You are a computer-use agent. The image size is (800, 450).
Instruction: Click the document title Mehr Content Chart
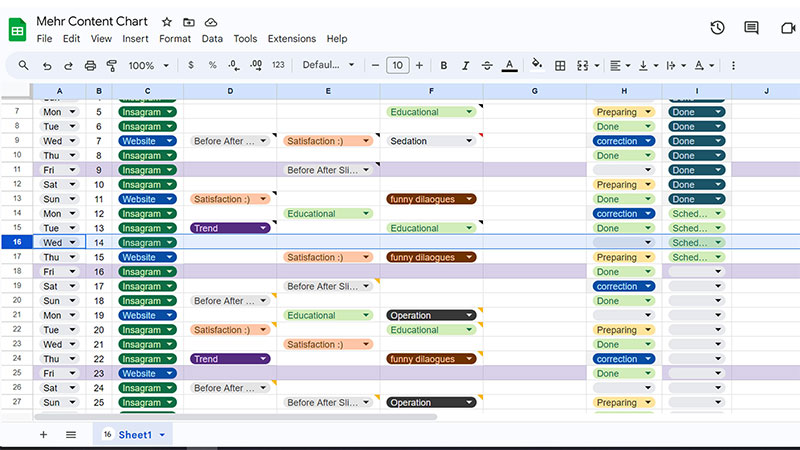92,21
